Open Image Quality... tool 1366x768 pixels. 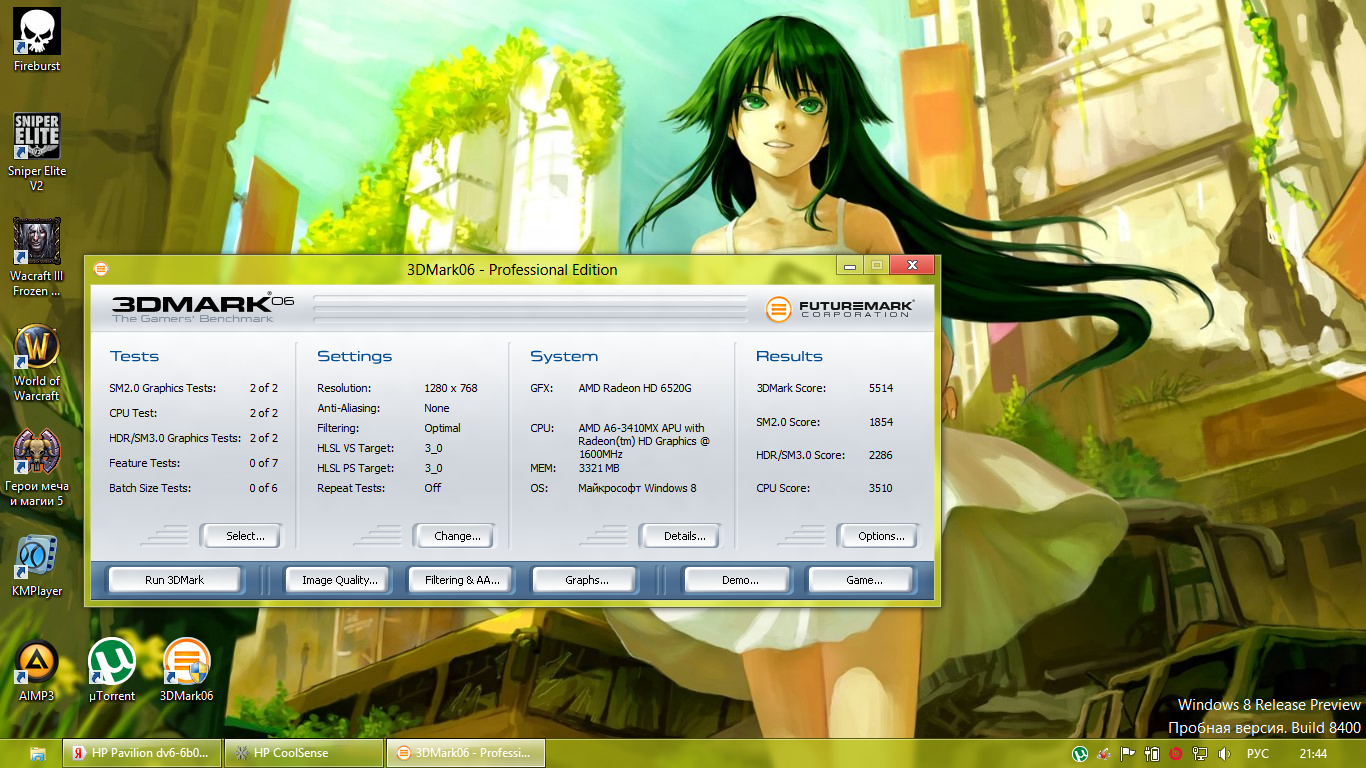click(x=340, y=580)
